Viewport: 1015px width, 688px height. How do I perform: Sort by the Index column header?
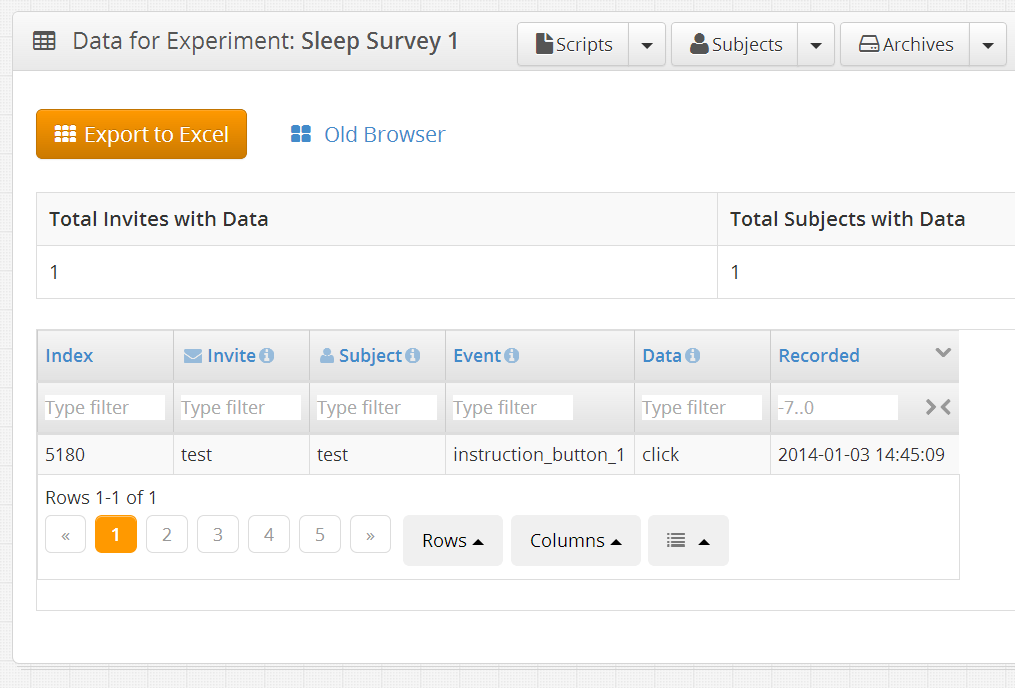[70, 356]
